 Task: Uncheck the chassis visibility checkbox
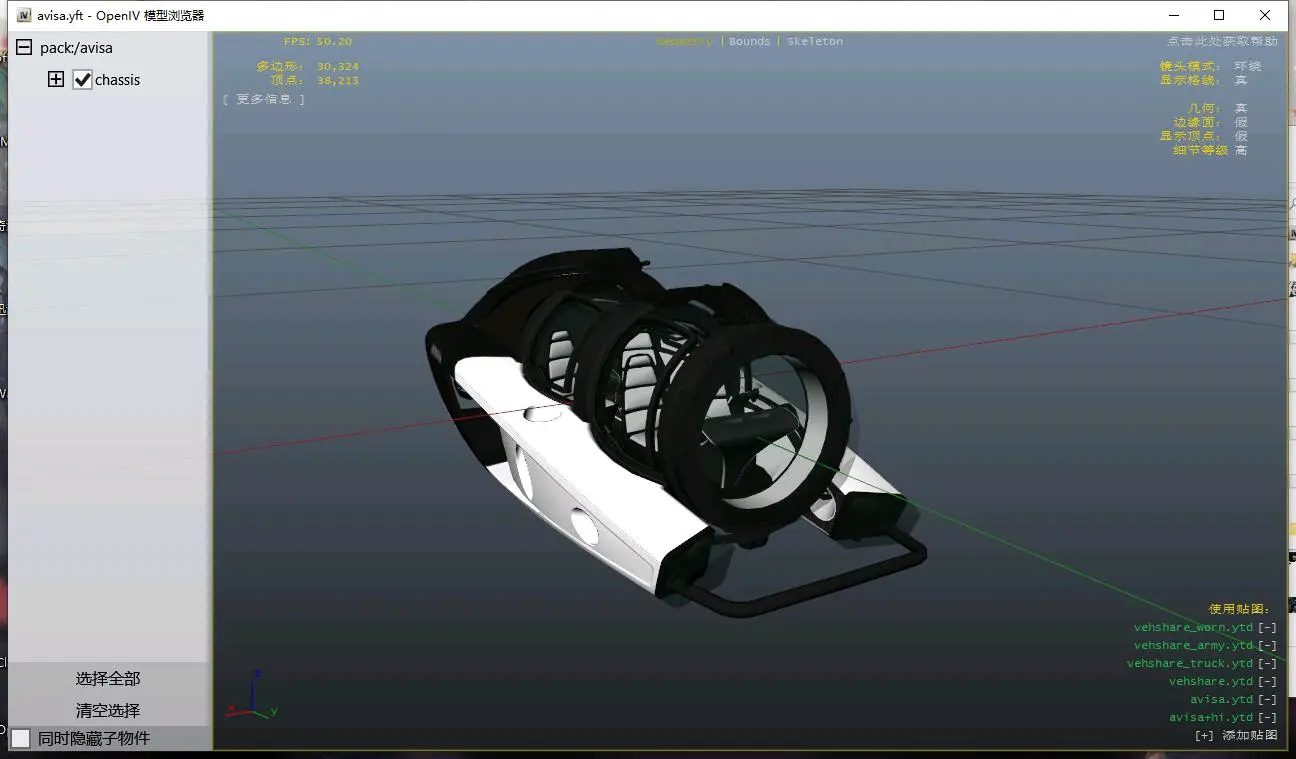click(83, 80)
